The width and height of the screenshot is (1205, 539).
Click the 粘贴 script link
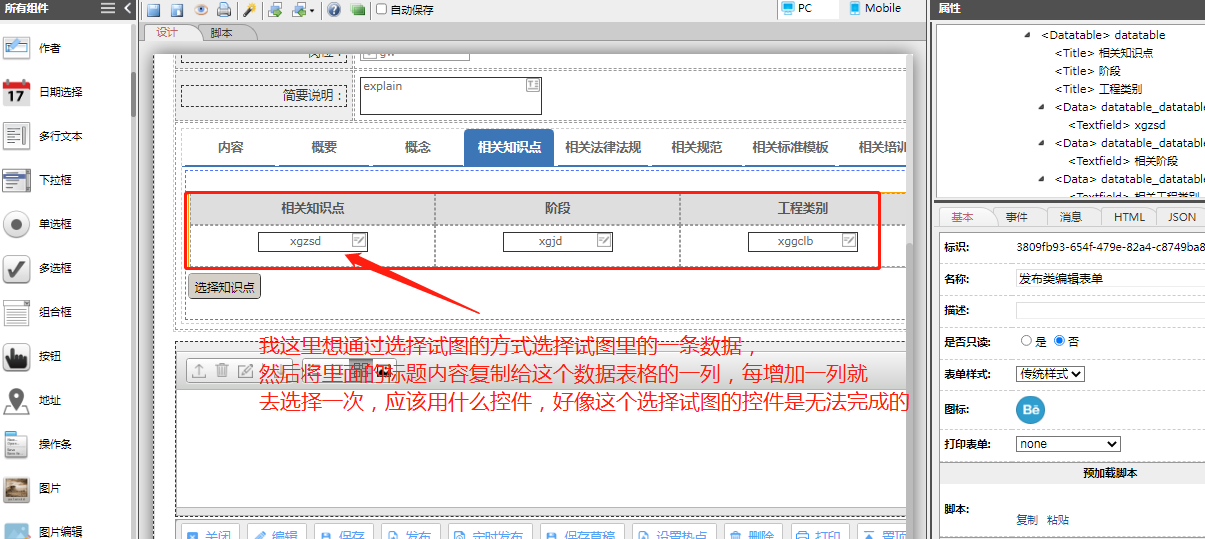point(1058,520)
